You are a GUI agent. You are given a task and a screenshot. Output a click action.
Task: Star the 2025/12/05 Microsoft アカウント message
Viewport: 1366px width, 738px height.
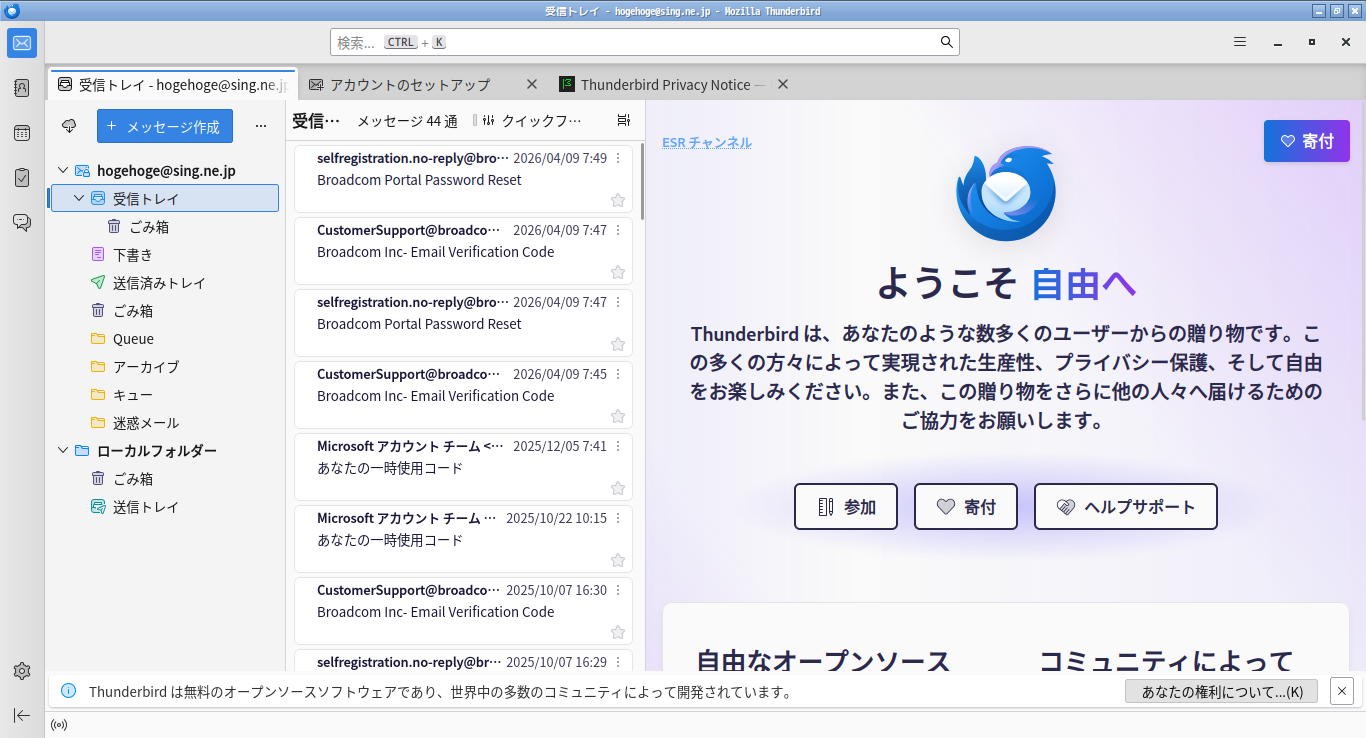click(618, 488)
